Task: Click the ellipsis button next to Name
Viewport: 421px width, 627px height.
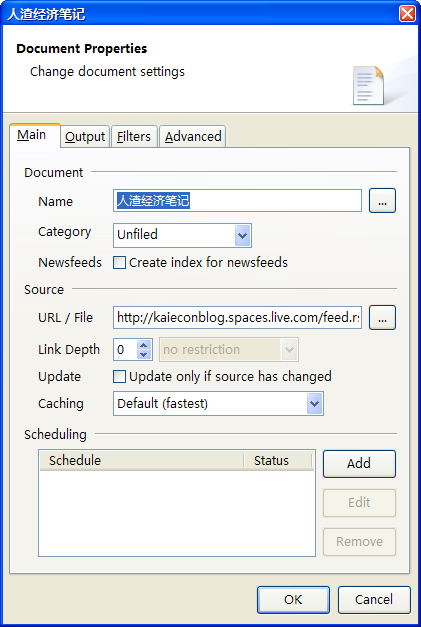Action: coord(382,201)
